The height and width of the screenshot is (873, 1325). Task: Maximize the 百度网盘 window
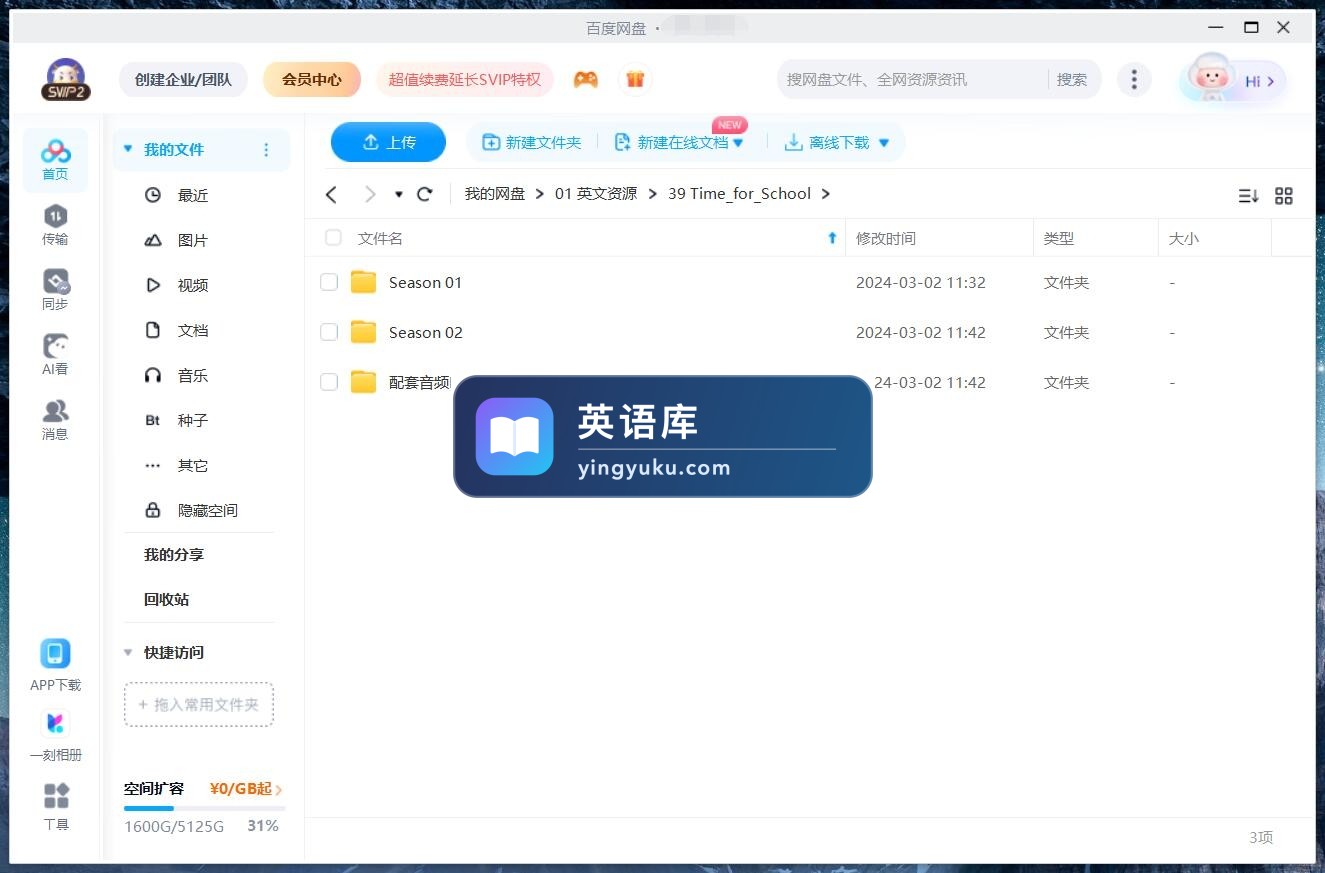(x=1251, y=27)
